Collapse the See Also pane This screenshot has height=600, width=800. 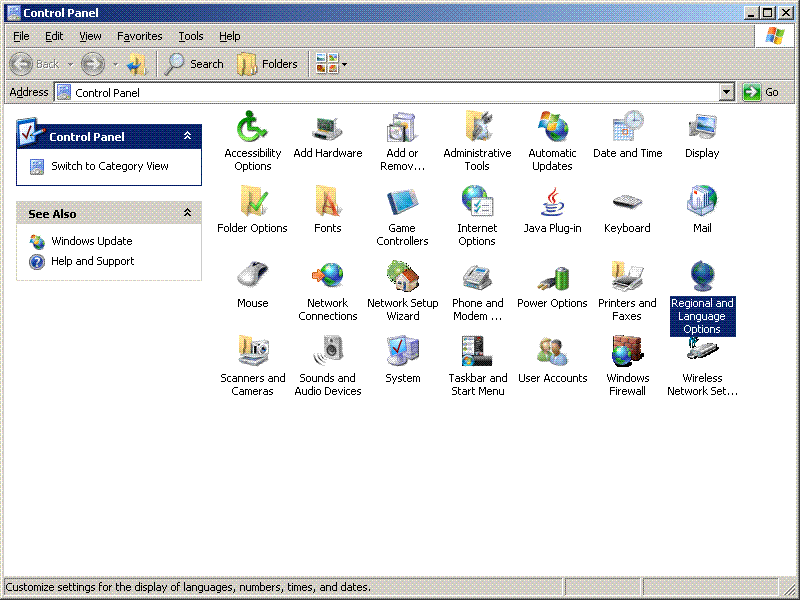pos(187,213)
